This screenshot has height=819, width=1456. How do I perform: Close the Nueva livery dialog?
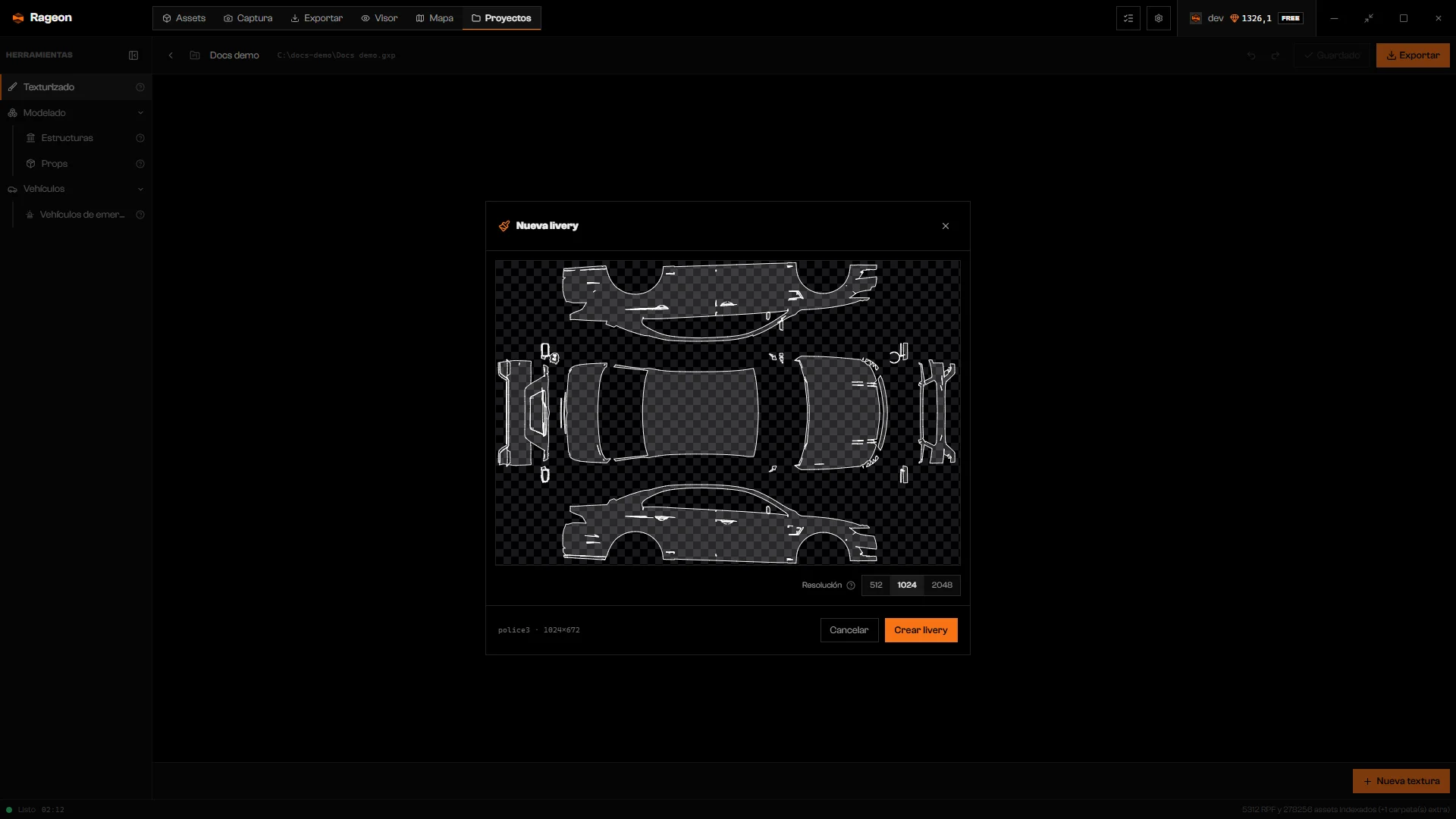click(x=946, y=226)
